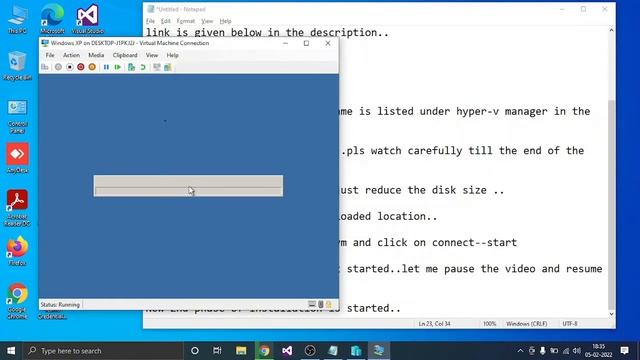Viewport: 640px width, 360px height.
Task: Reset the VM using green play icon
Action: [x=118, y=67]
